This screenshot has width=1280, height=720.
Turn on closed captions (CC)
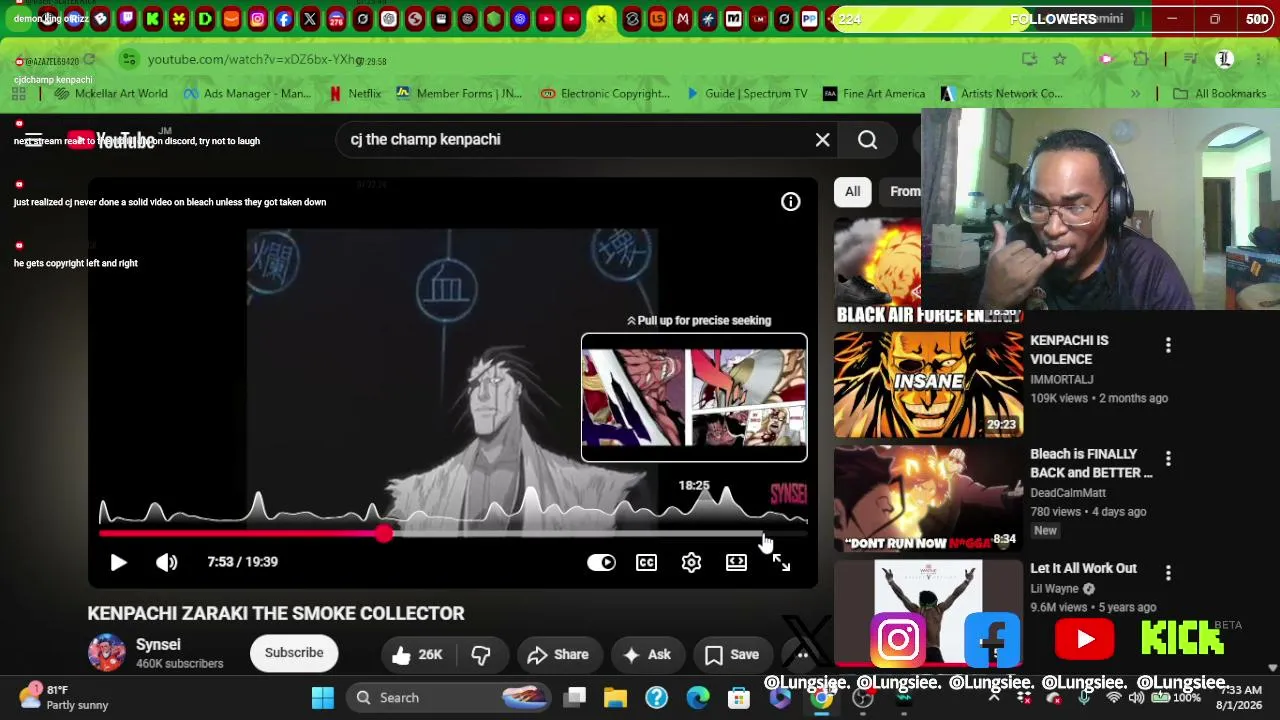646,562
